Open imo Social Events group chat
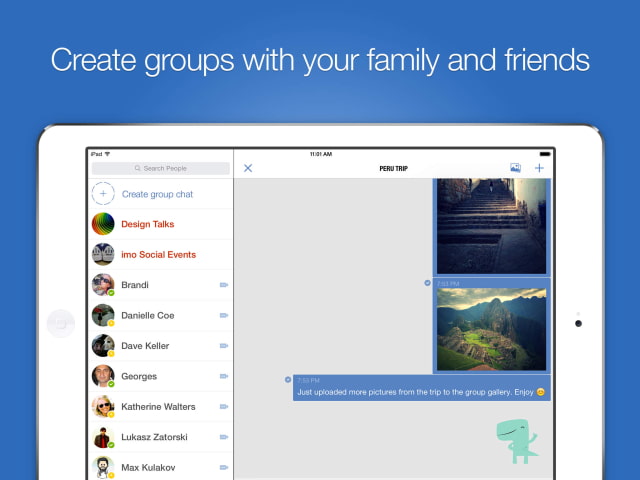 pos(158,255)
